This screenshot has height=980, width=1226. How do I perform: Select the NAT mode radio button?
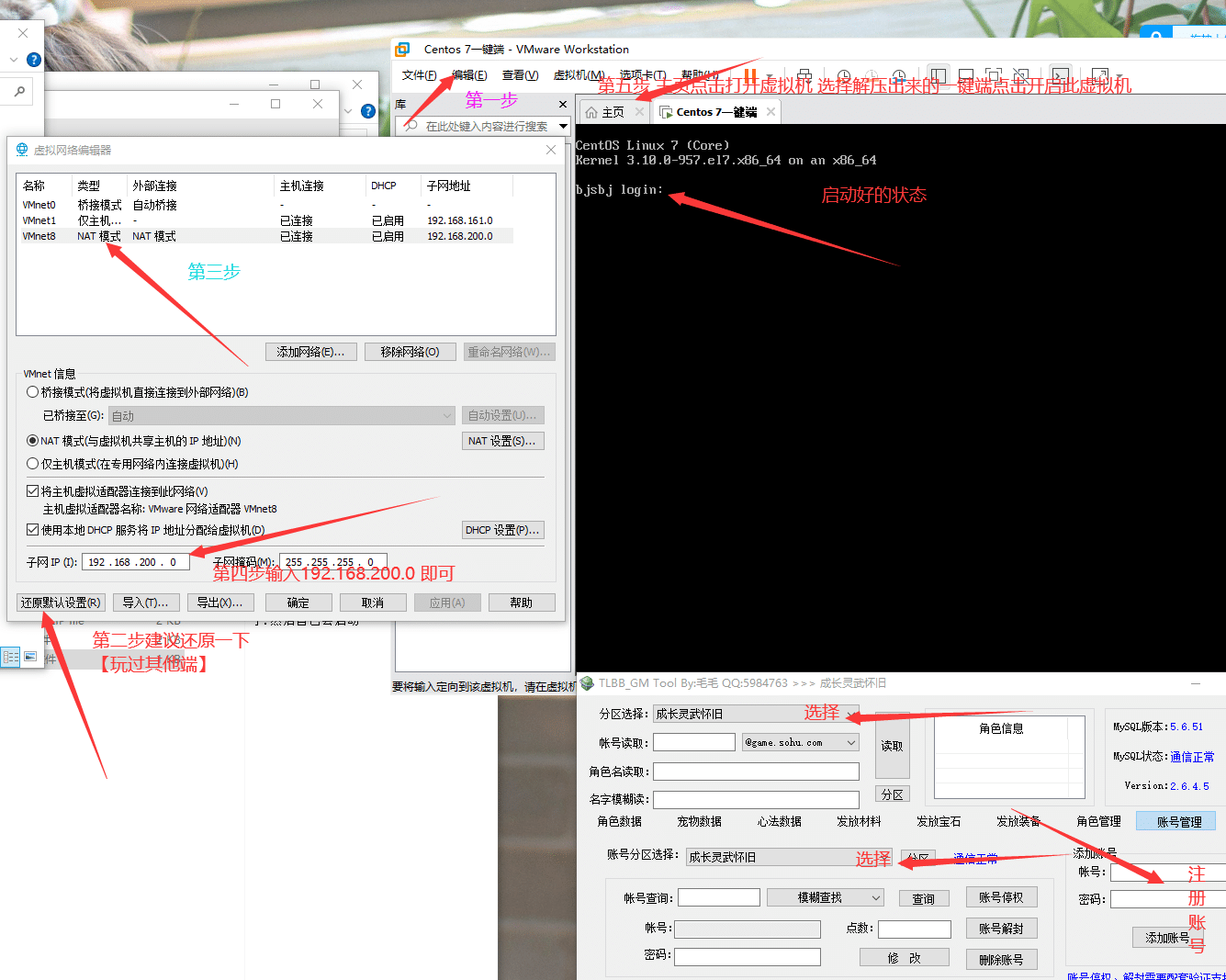[33, 441]
